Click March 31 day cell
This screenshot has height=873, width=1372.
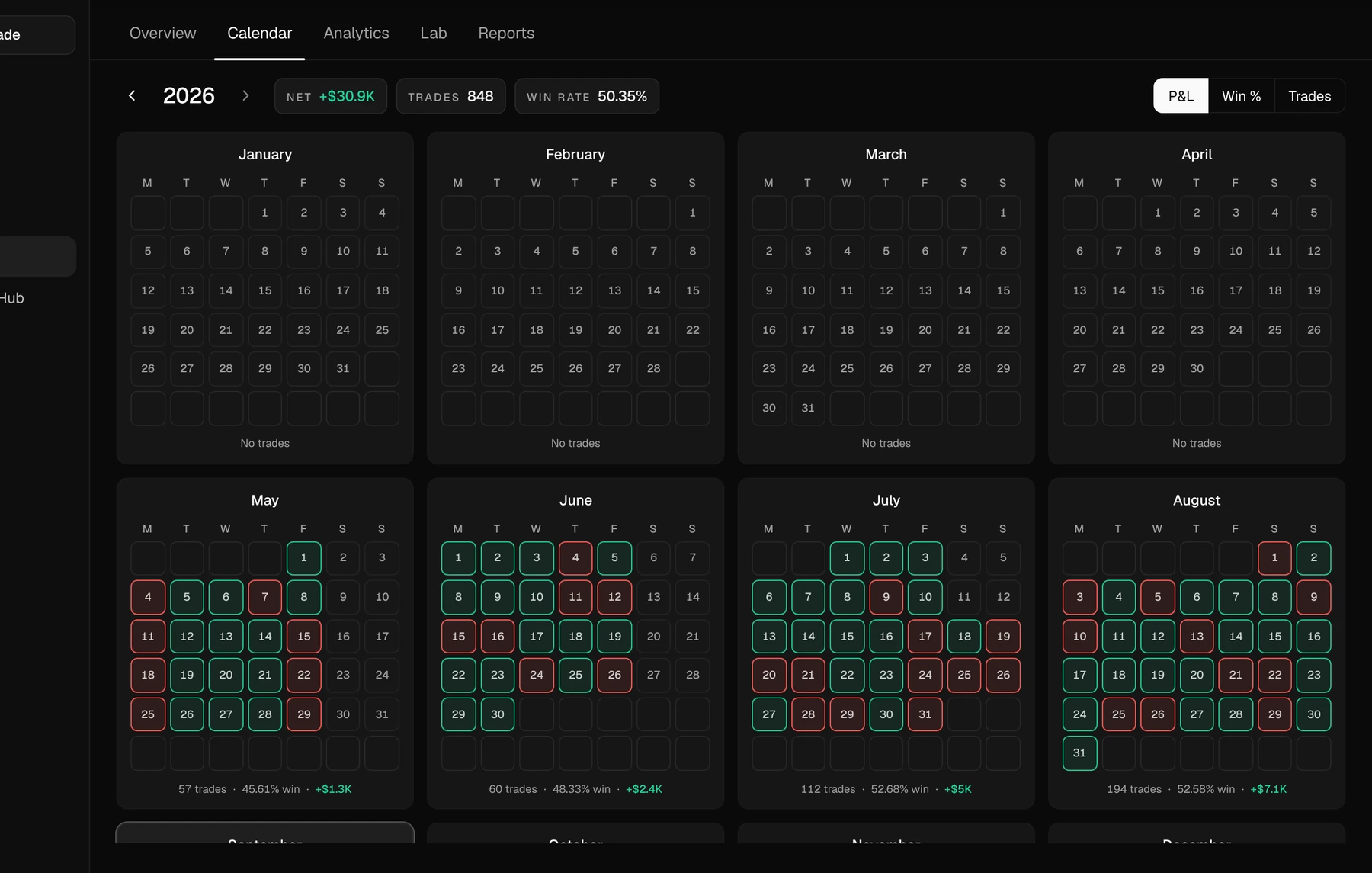(x=808, y=408)
